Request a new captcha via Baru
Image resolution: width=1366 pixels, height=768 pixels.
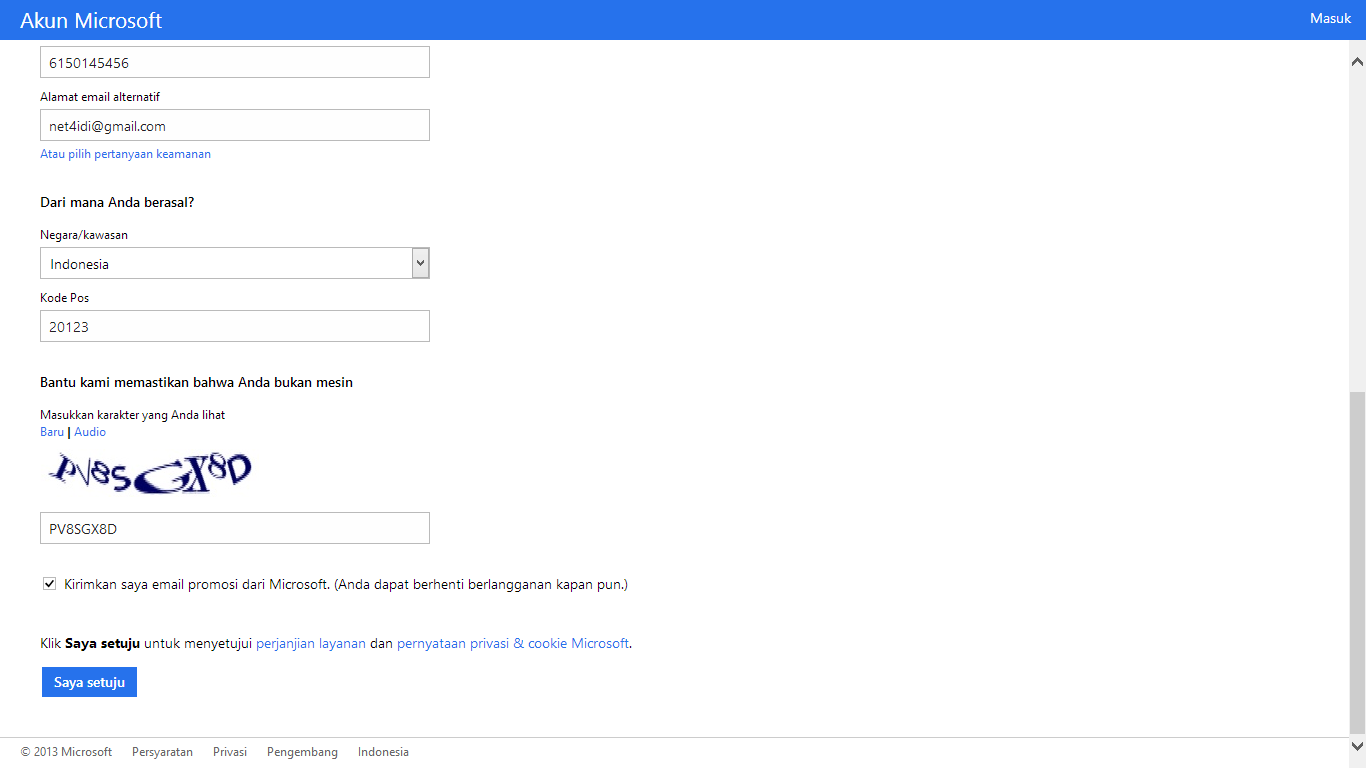[x=52, y=432]
